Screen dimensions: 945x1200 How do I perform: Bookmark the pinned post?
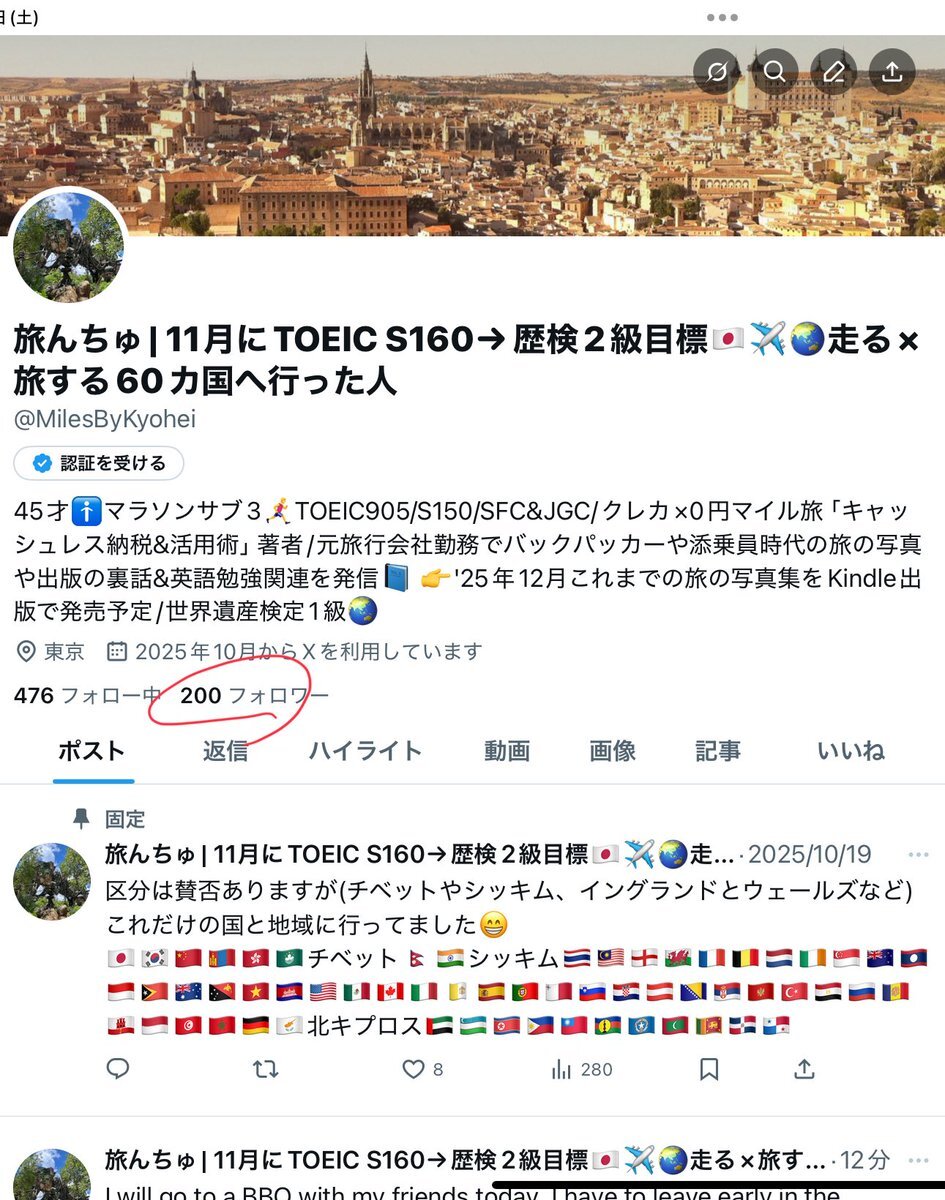709,1069
